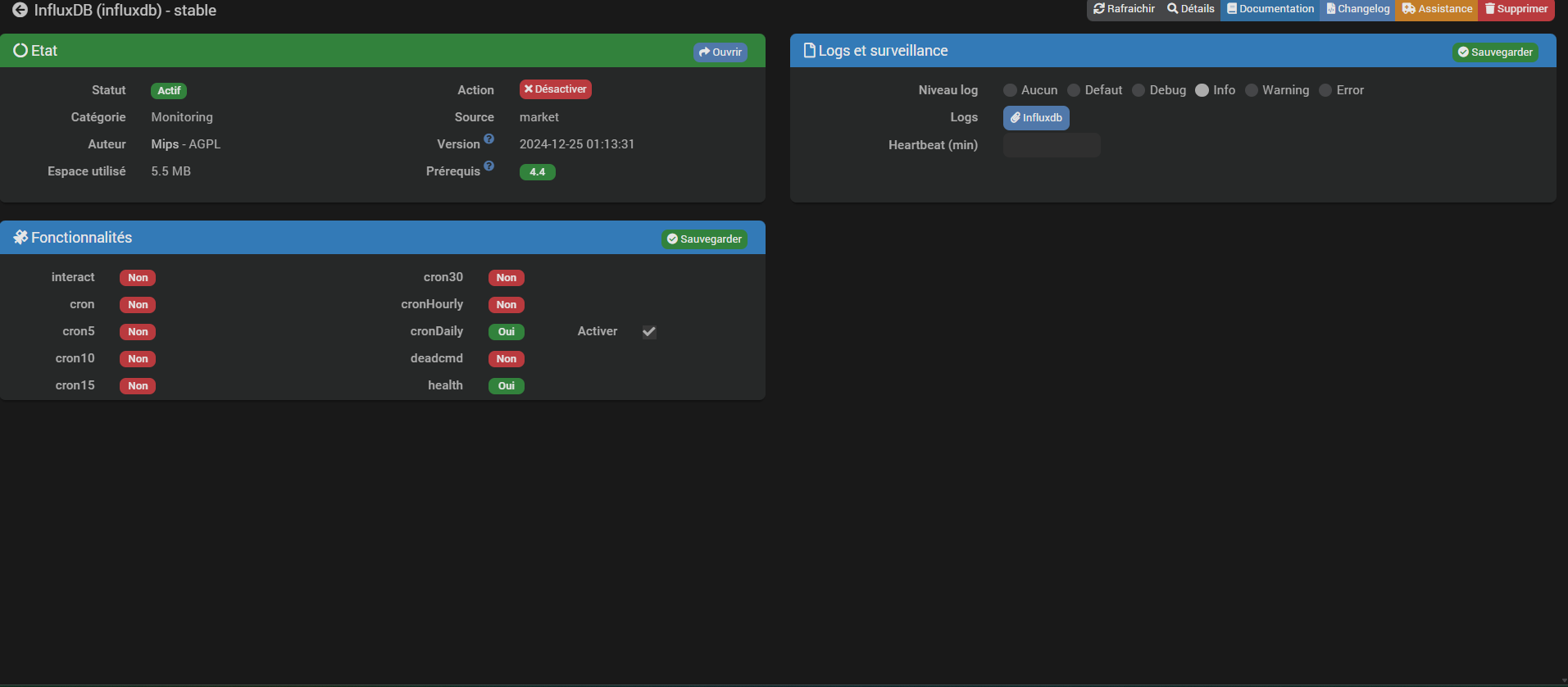The height and width of the screenshot is (687, 1568).
Task: Select Defaut log level
Action: pyautogui.click(x=1074, y=90)
